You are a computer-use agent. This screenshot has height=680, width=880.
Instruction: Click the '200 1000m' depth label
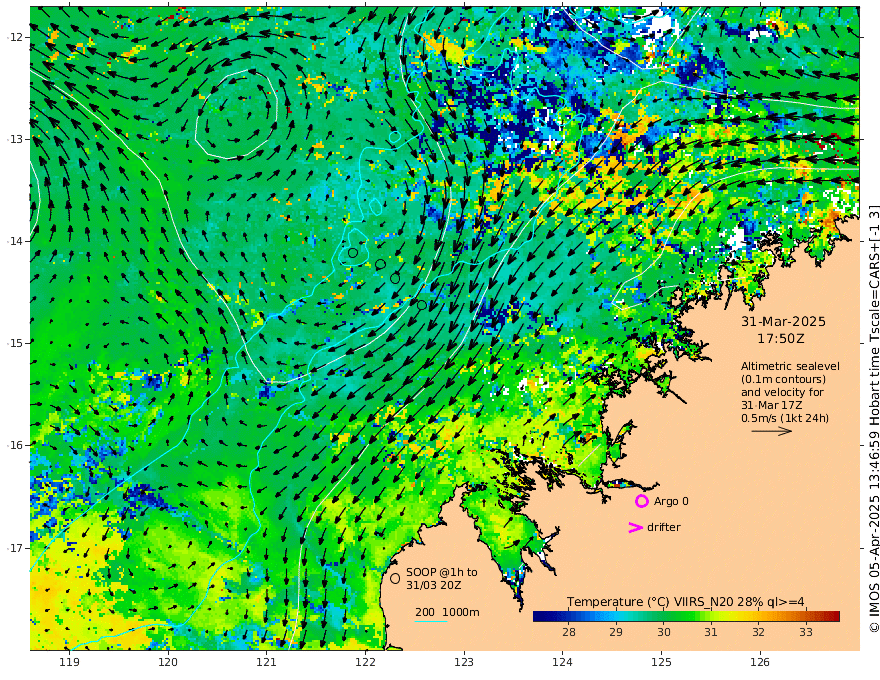pos(447,612)
